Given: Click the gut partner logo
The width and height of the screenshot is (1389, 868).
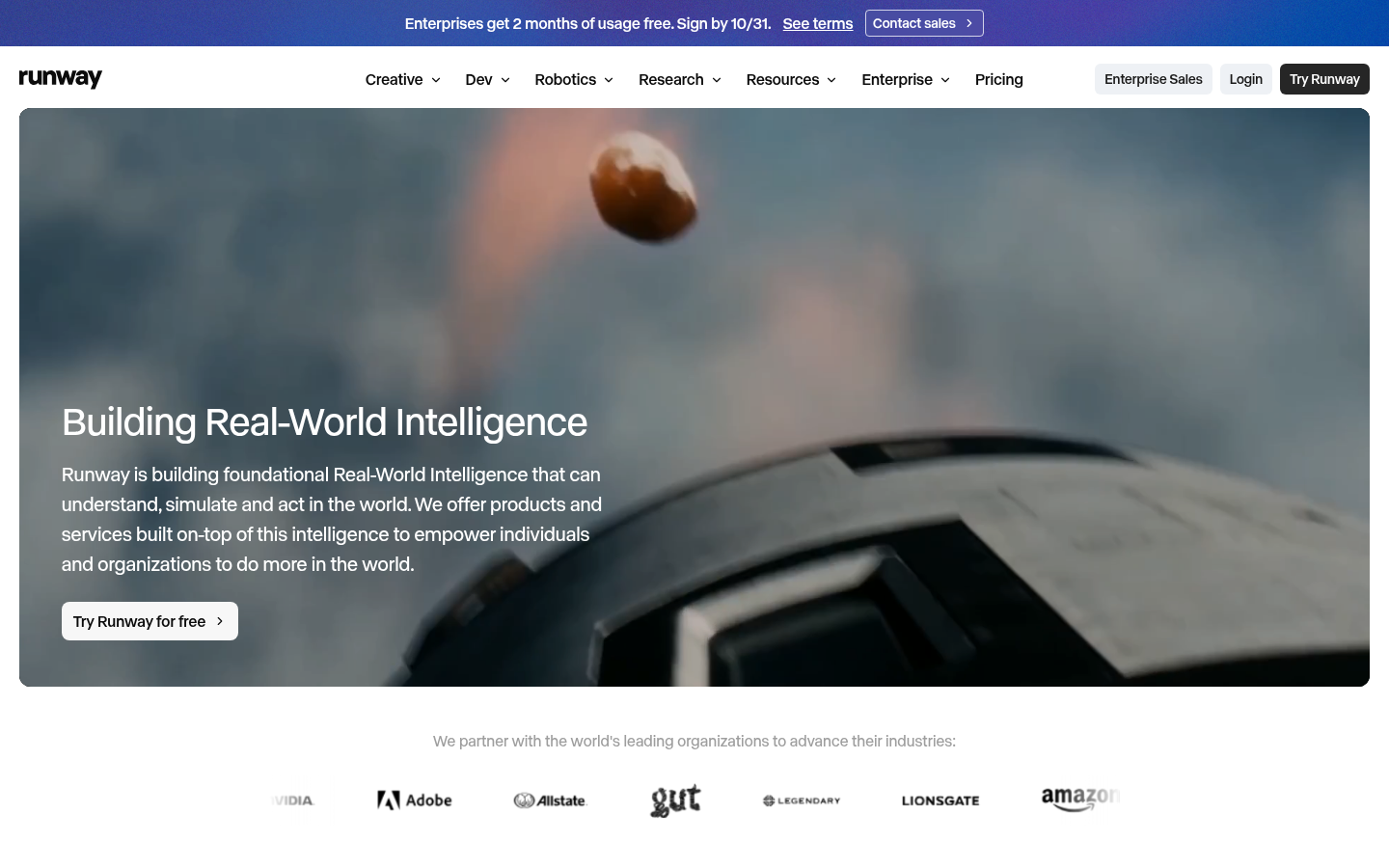Looking at the screenshot, I should point(675,800).
